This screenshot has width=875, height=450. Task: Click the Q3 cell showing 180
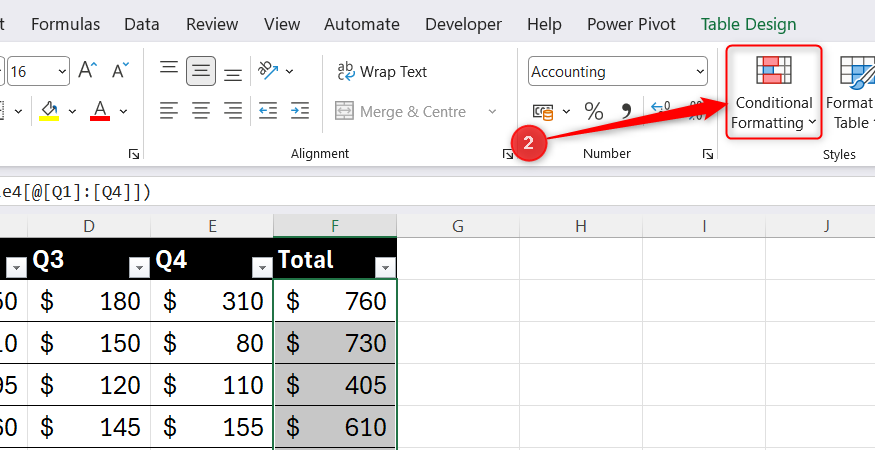(x=89, y=301)
